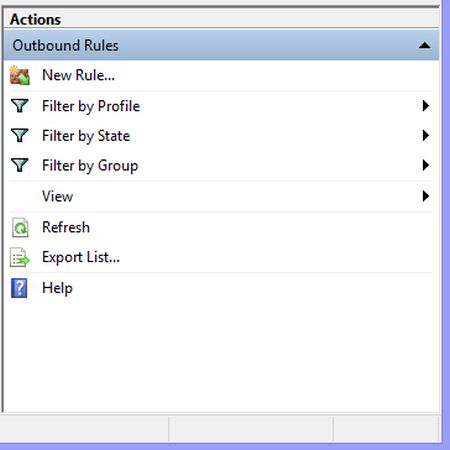Click the Export List document icon
This screenshot has height=450, width=450.
click(19, 257)
